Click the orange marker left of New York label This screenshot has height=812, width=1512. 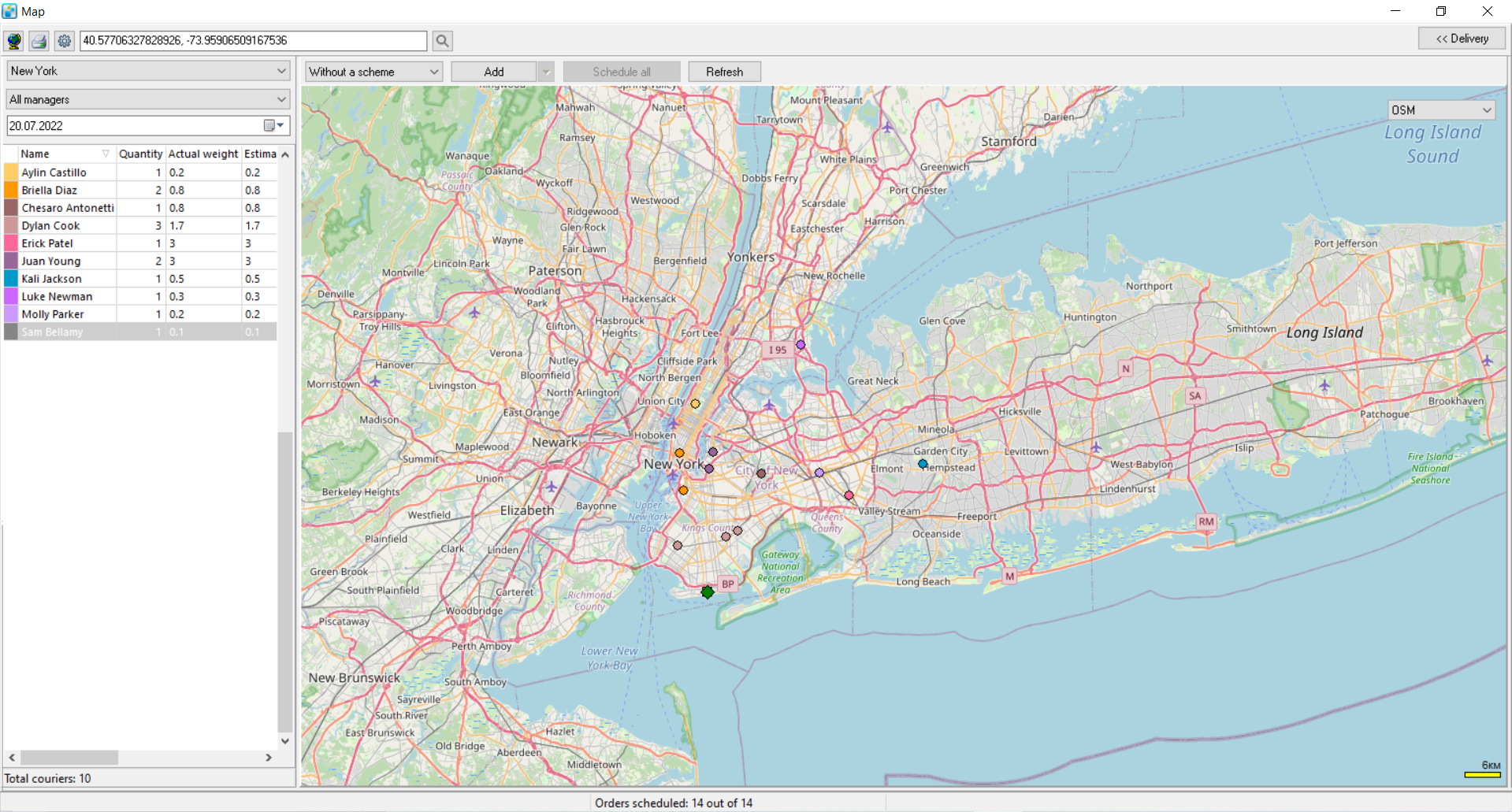(x=679, y=453)
